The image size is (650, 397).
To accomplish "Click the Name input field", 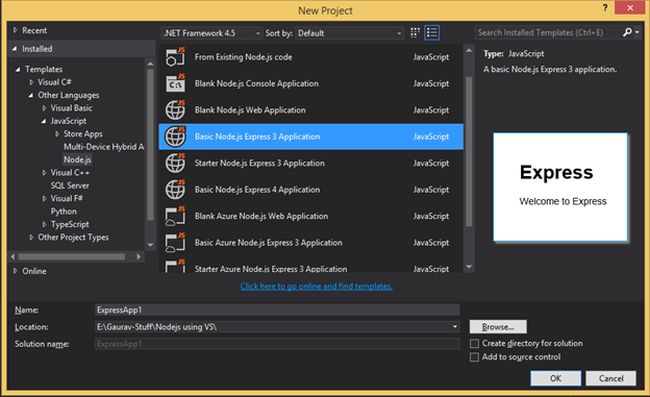I will pyautogui.click(x=277, y=310).
